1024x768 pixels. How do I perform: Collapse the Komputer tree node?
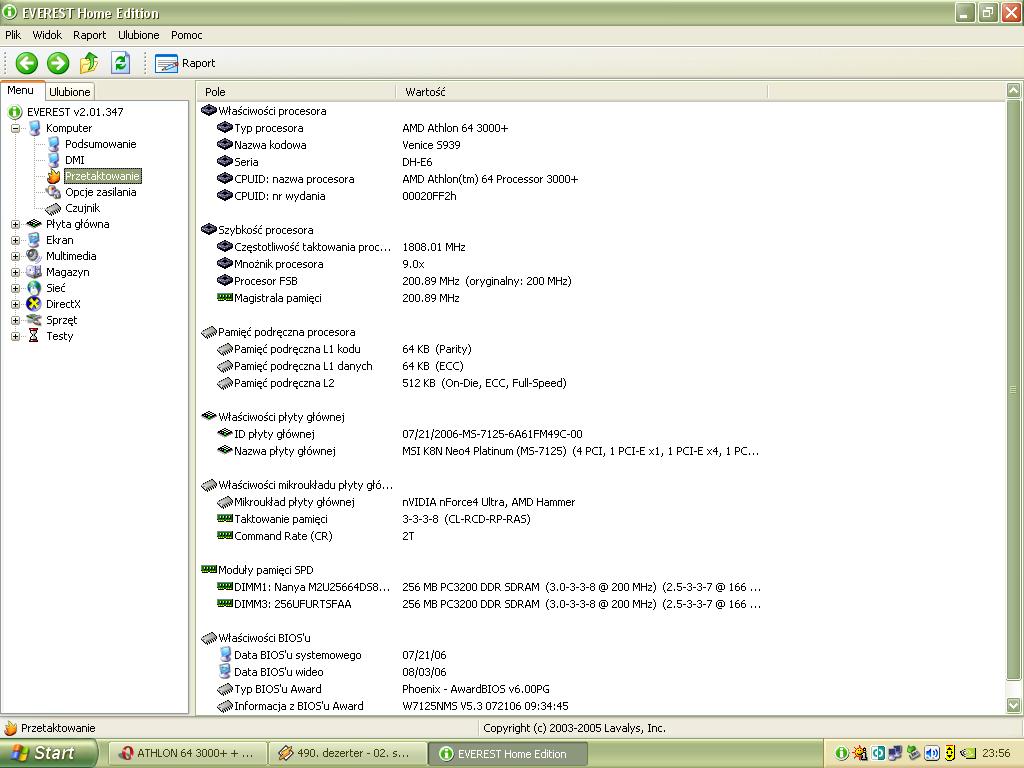click(15, 129)
